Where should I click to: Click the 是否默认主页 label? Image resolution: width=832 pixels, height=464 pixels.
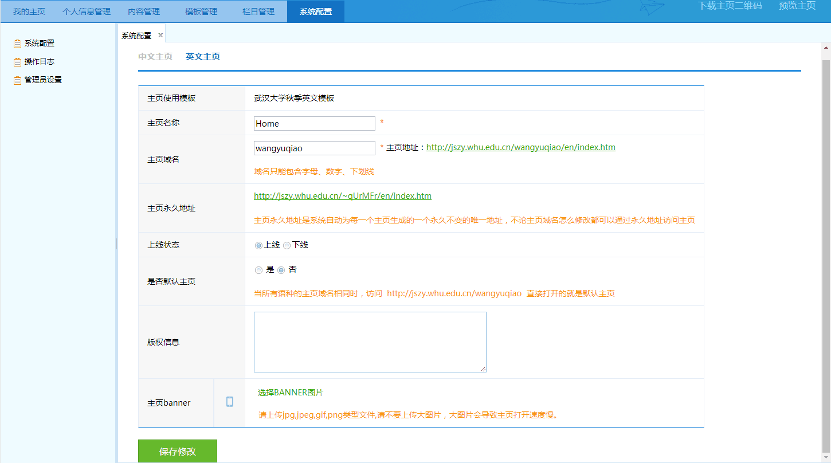click(x=171, y=281)
